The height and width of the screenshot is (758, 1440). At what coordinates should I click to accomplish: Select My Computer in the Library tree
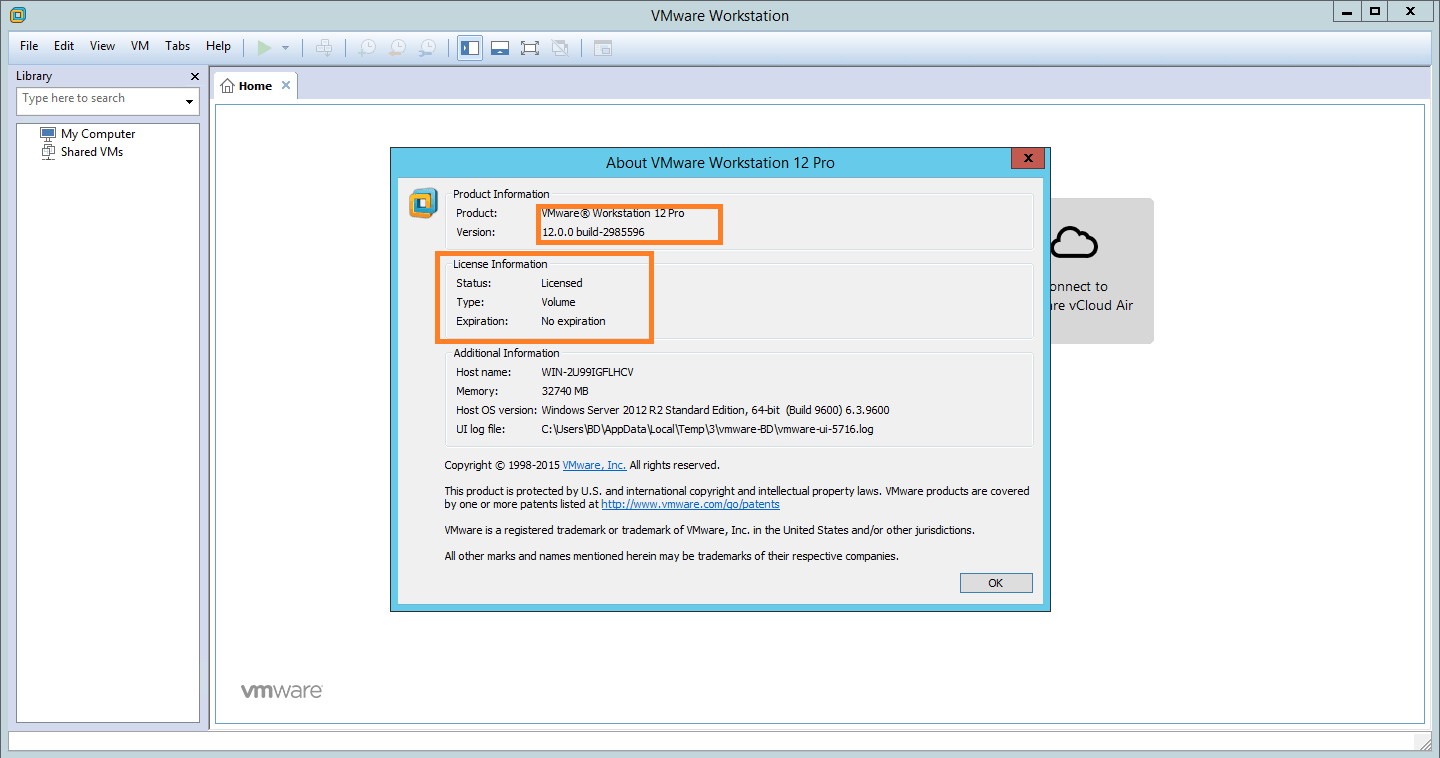(98, 133)
